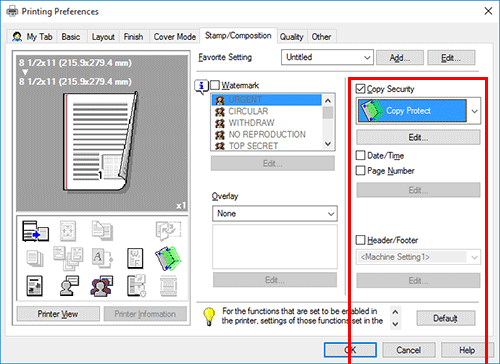Click the paper tray feed icon
This screenshot has height=364, width=500.
tap(35, 231)
